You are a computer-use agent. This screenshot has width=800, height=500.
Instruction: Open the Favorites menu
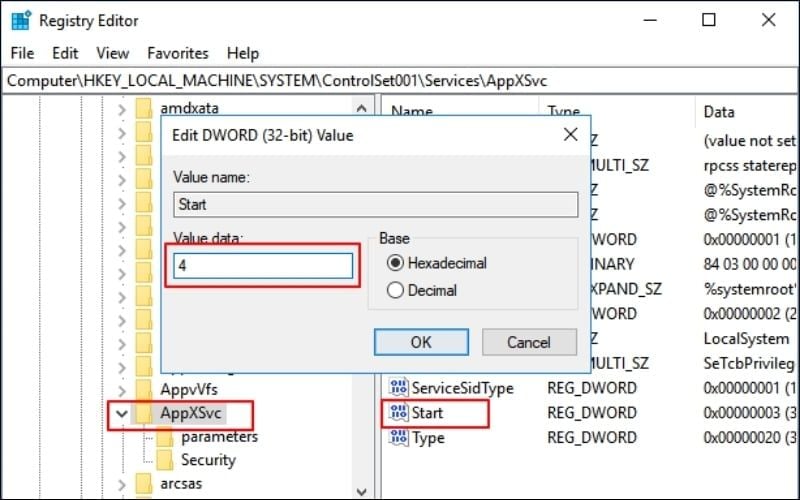pos(178,53)
